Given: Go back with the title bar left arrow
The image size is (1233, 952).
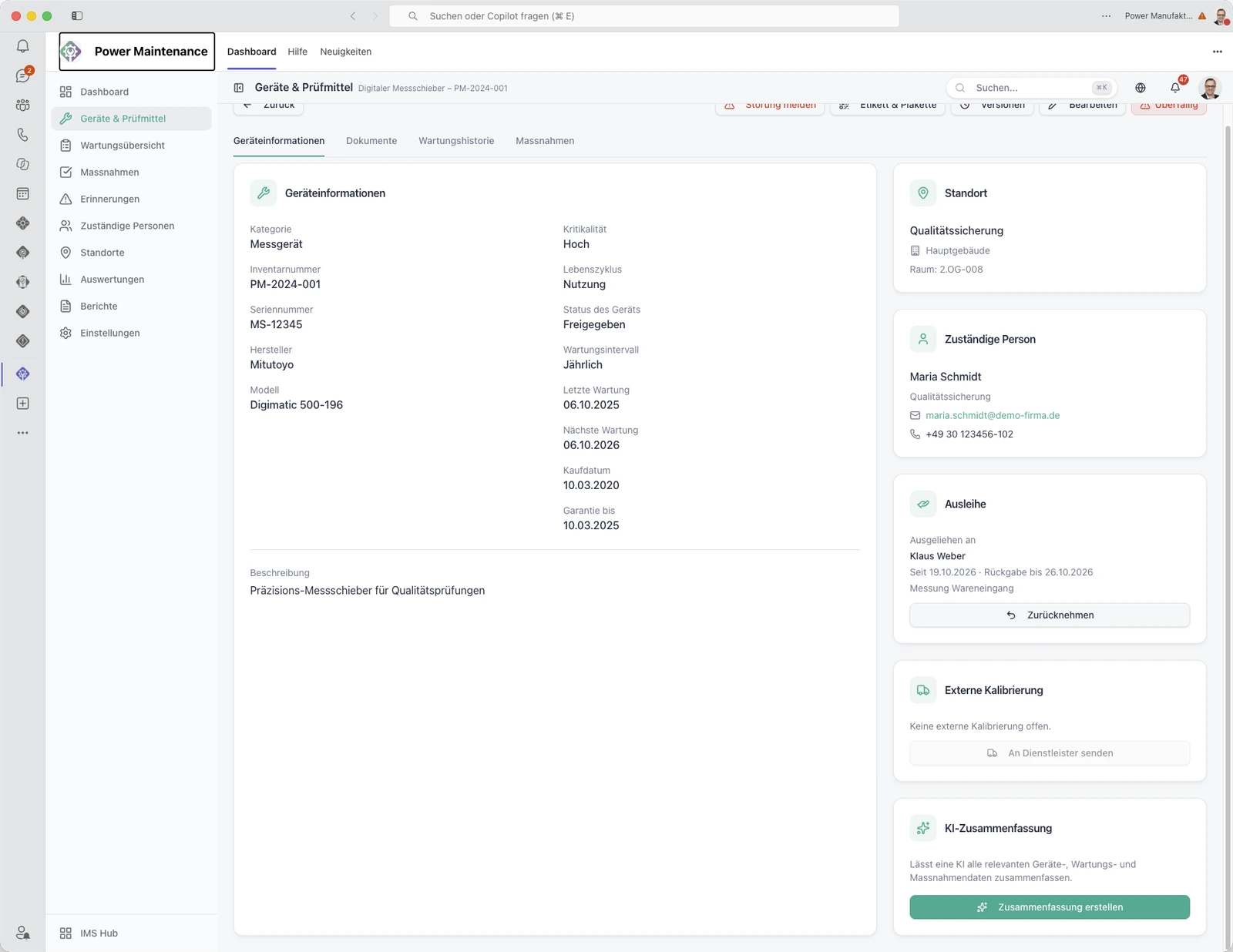Looking at the screenshot, I should pos(353,15).
